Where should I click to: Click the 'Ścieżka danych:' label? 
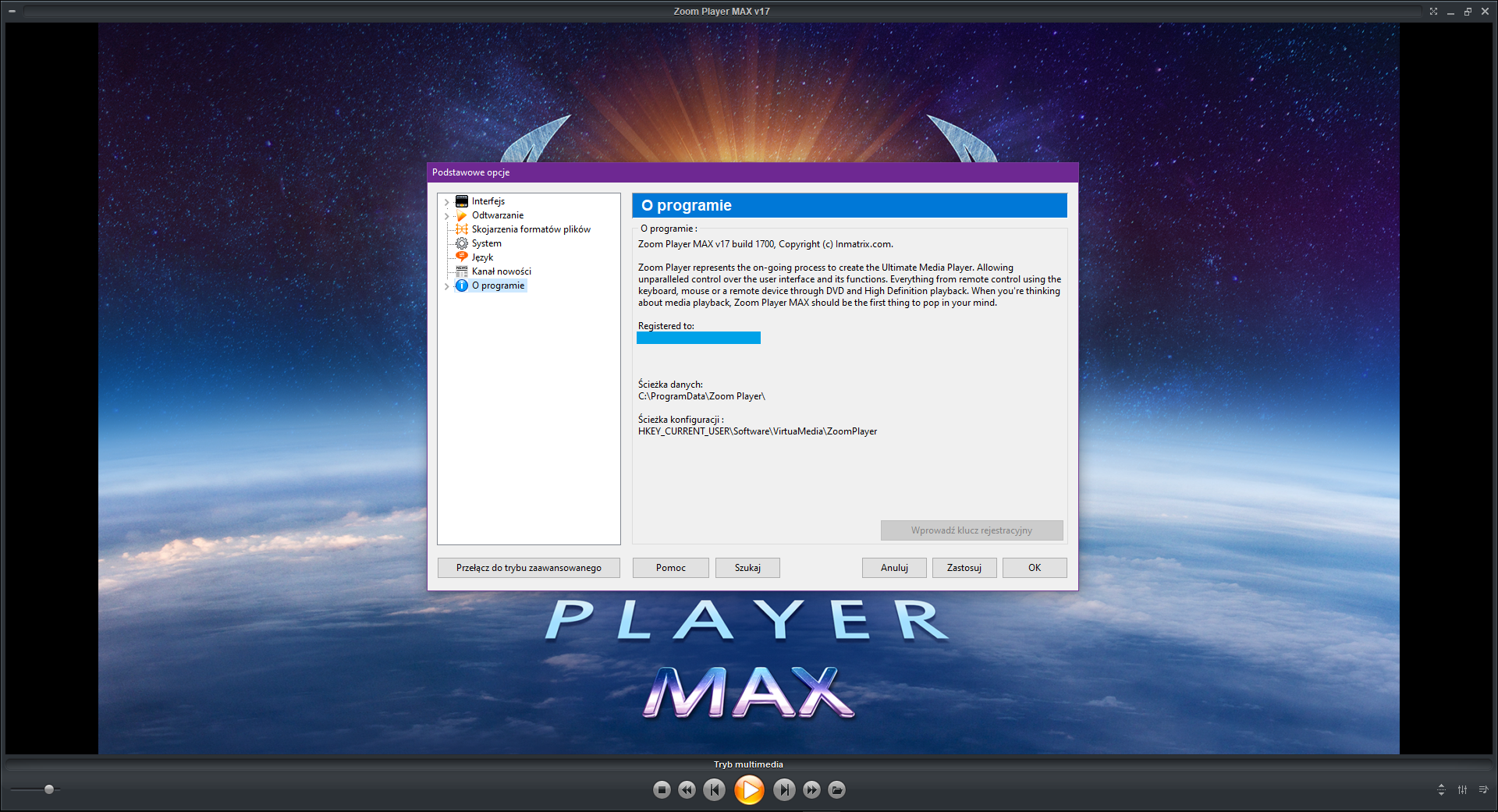click(670, 385)
